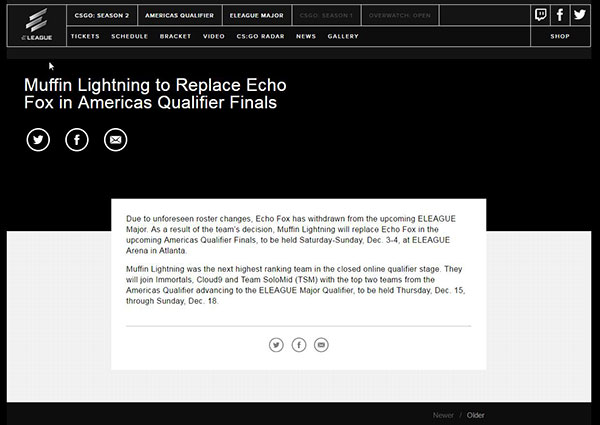Image resolution: width=600 pixels, height=425 pixels.
Task: View the Bracket page
Action: pos(175,36)
